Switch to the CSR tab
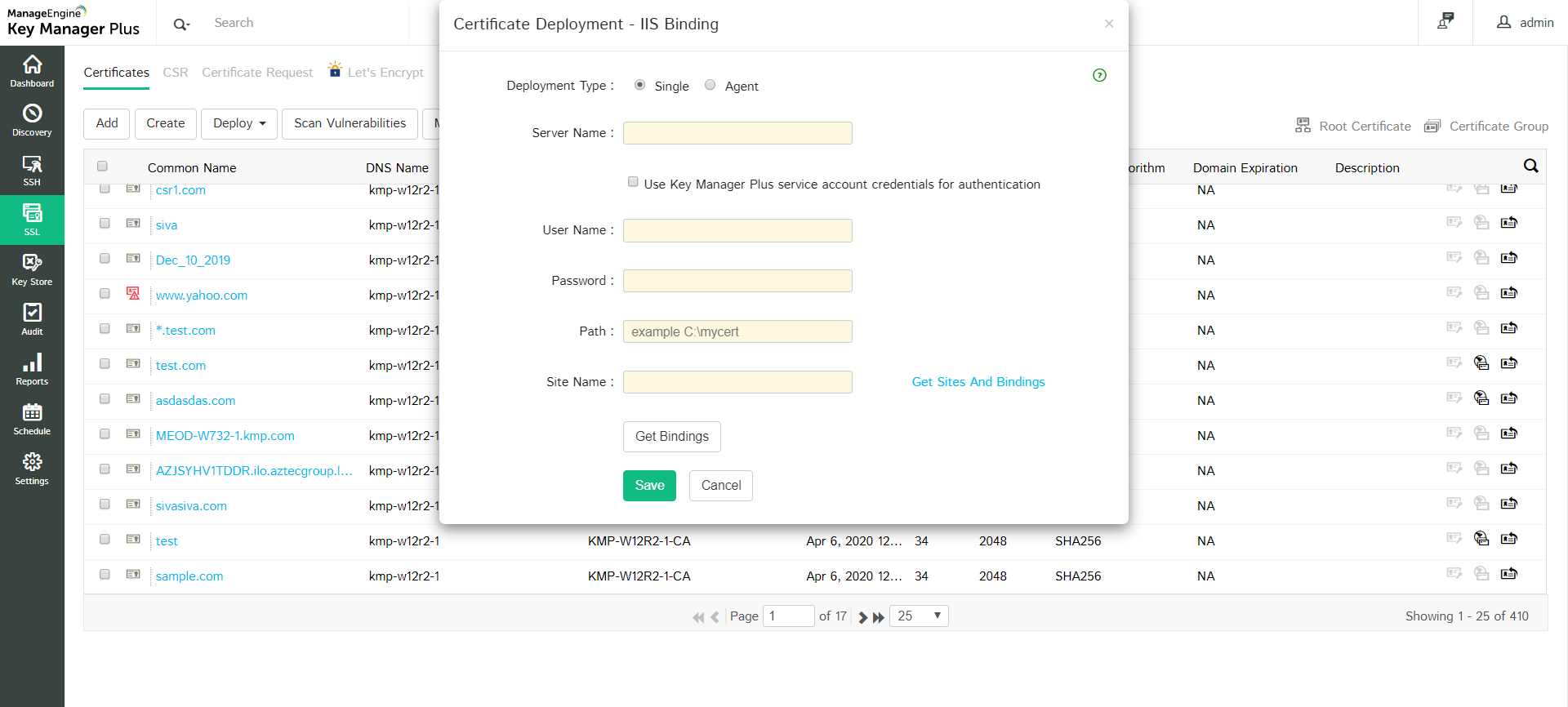Image resolution: width=1568 pixels, height=707 pixels. tap(176, 73)
